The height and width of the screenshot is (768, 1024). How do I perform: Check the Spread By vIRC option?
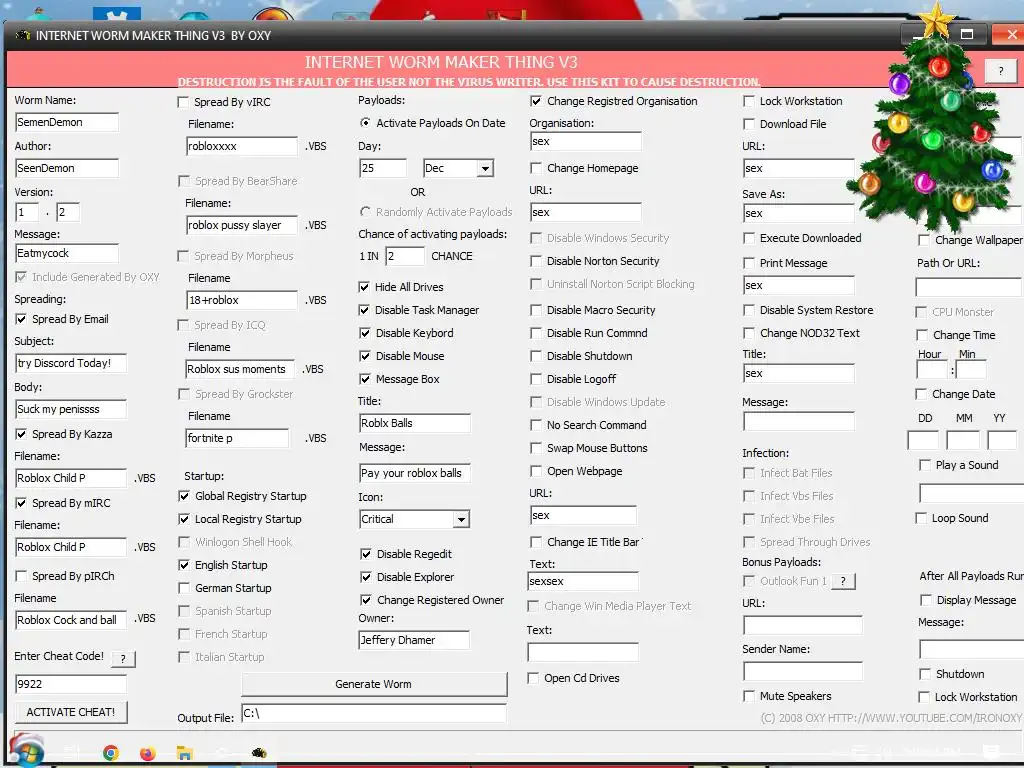click(x=184, y=103)
